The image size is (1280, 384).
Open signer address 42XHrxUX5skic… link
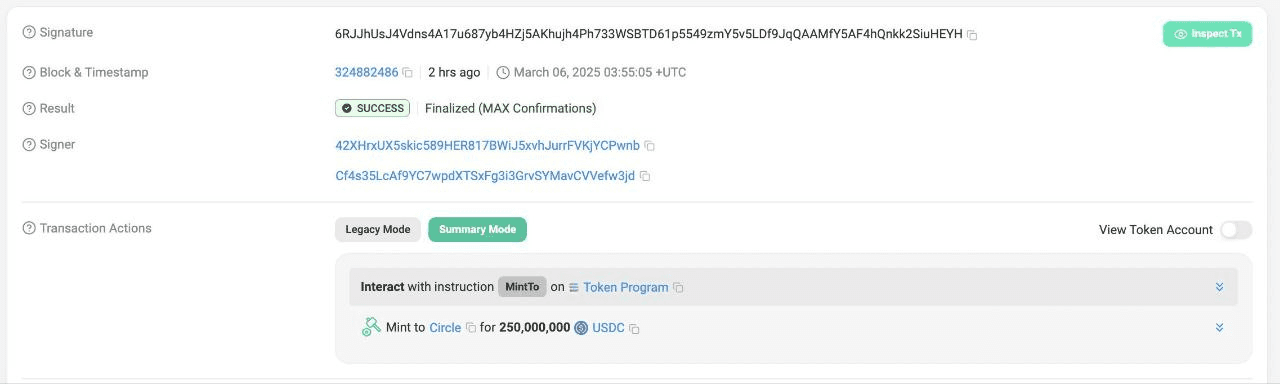click(487, 146)
